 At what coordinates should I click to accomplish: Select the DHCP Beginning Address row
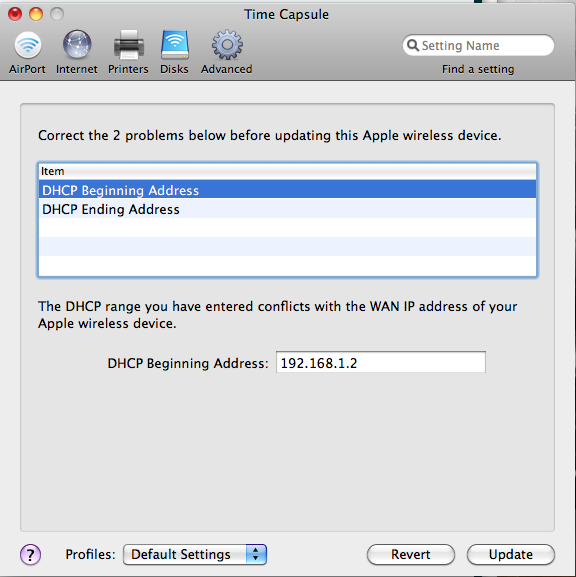287,190
